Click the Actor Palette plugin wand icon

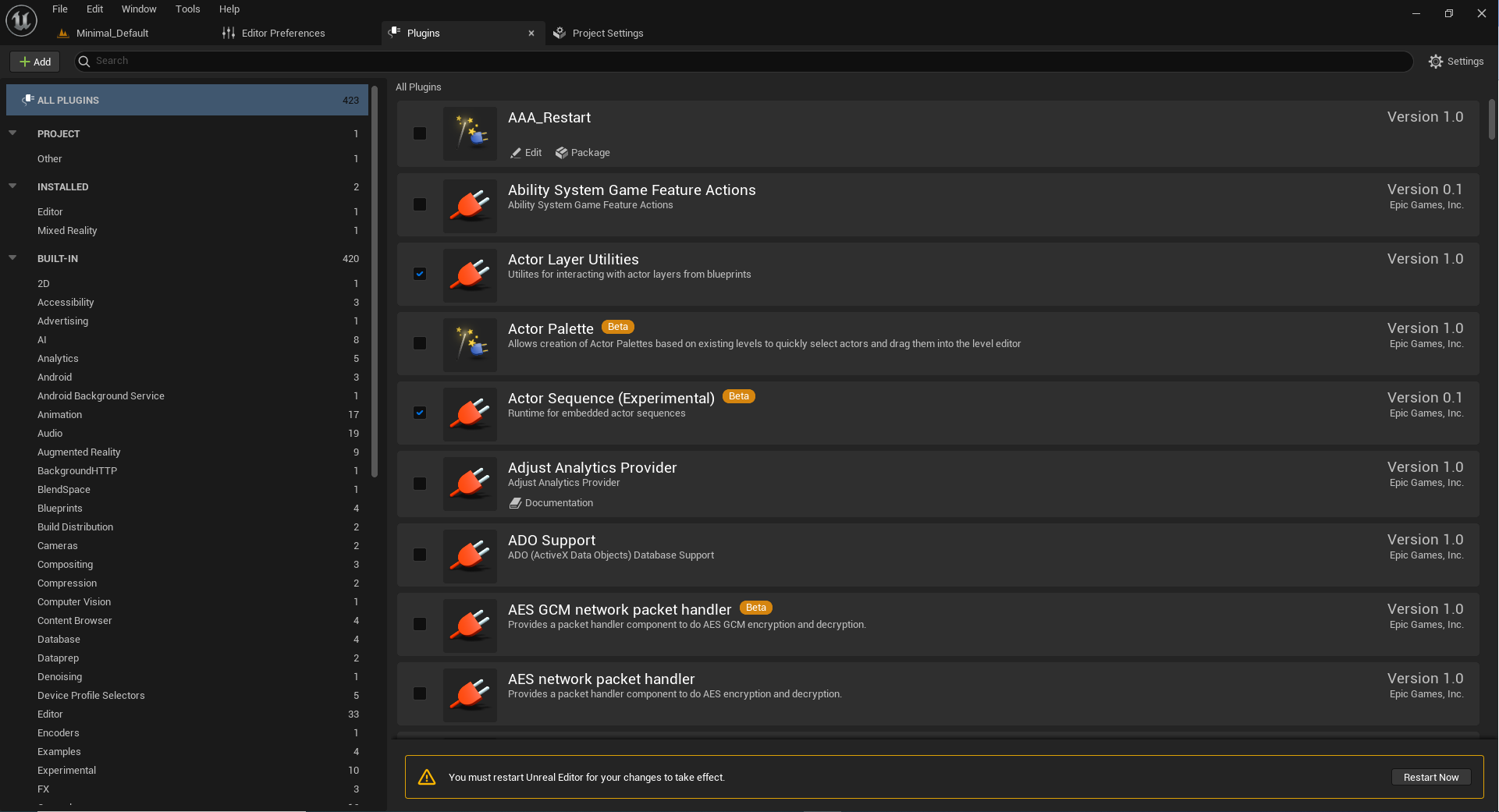[470, 345]
